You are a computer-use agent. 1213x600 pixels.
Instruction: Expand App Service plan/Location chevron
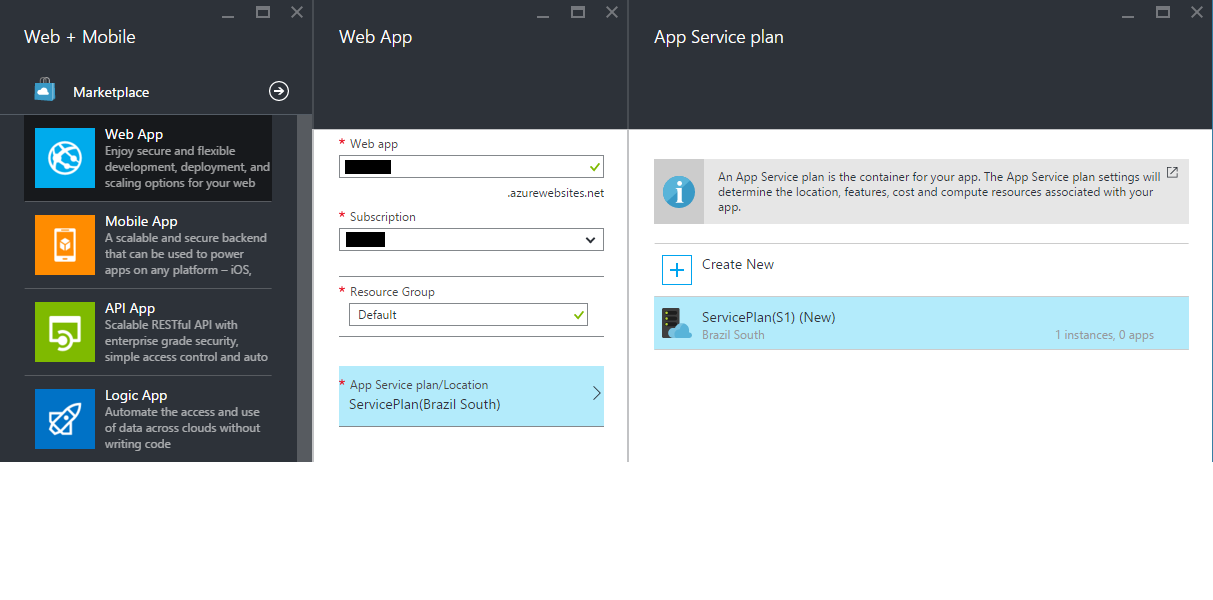[x=596, y=394]
